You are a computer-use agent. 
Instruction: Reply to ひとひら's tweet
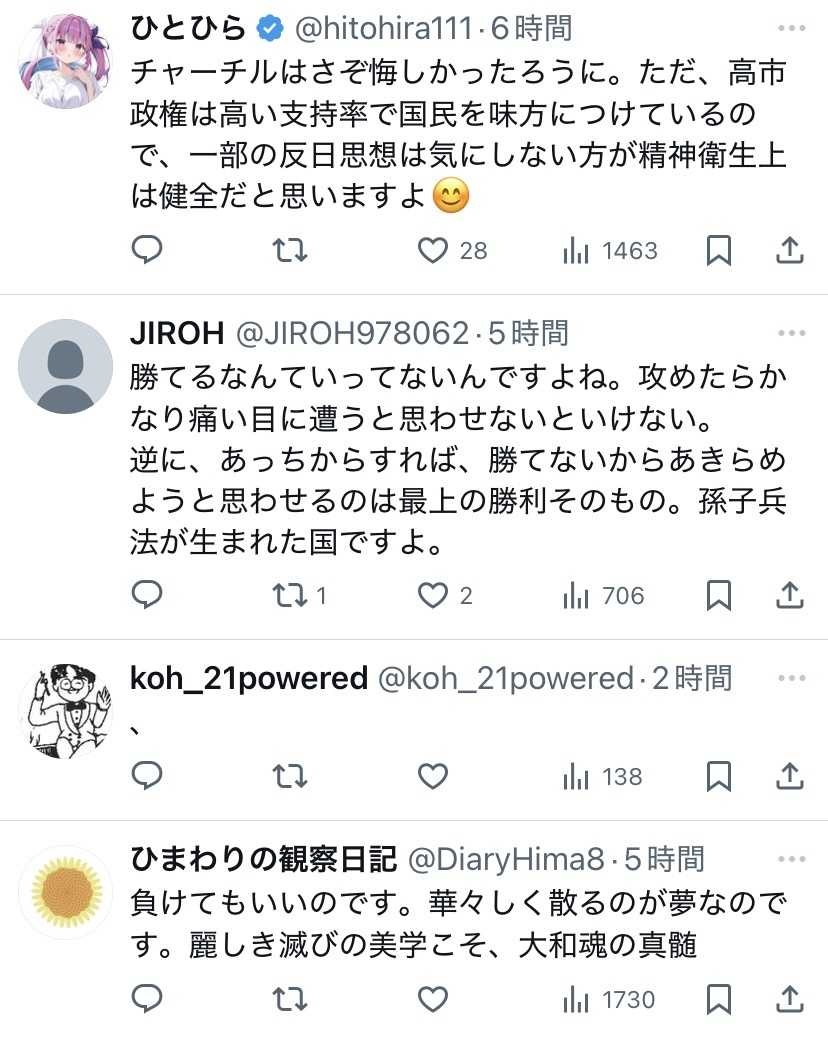point(147,250)
